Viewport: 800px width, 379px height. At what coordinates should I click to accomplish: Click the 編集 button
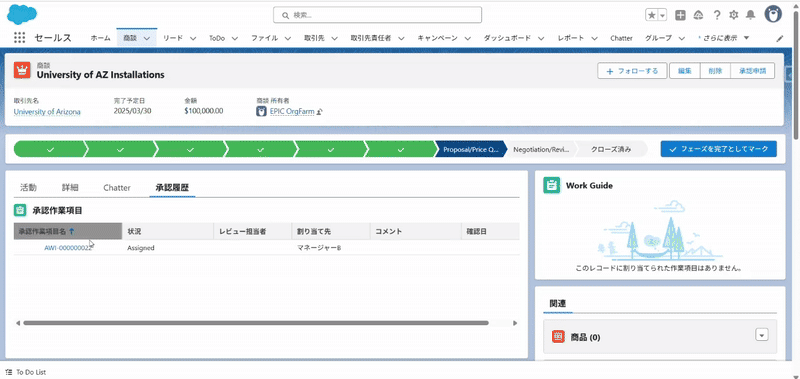coord(685,71)
